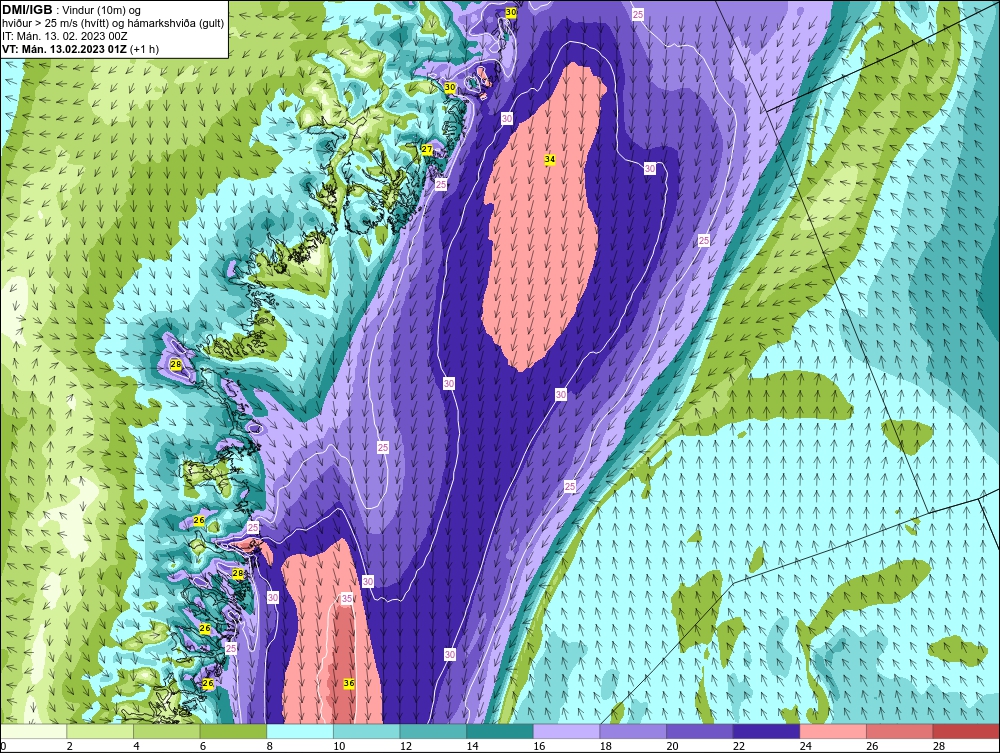Click the scale tick label '6'
Image resolution: width=1000 pixels, height=753 pixels.
point(203,746)
